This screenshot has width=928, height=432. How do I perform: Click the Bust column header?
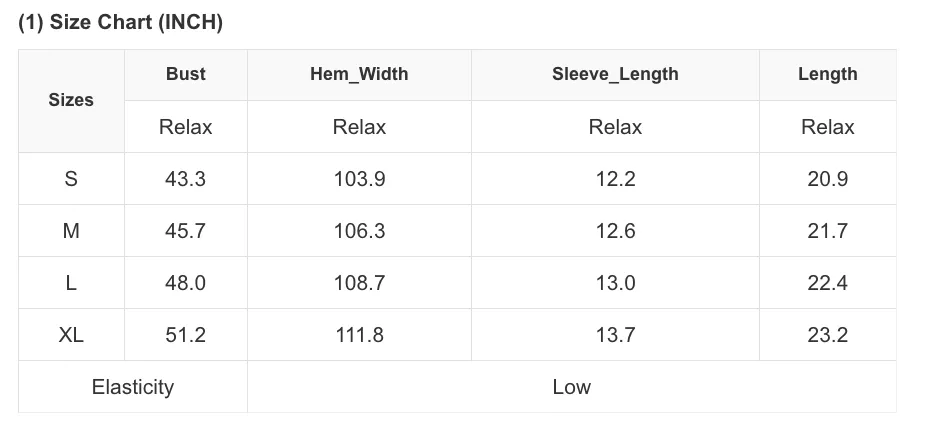click(x=186, y=74)
